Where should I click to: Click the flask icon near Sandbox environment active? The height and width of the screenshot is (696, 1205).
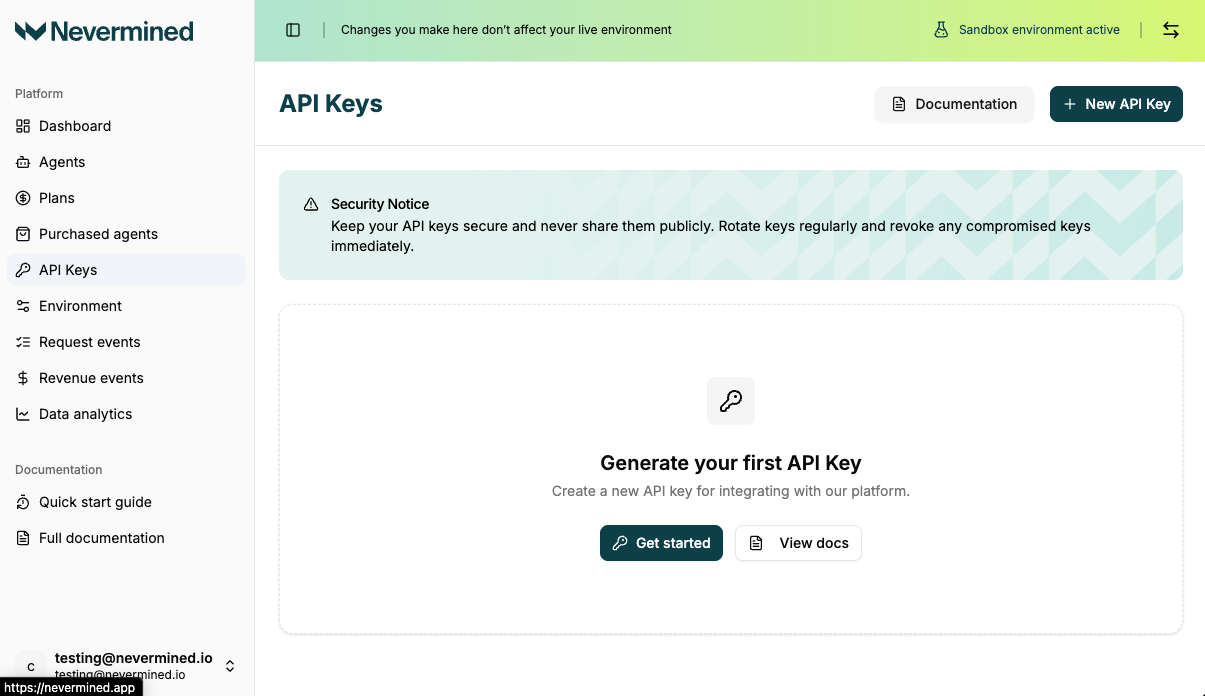coord(941,30)
